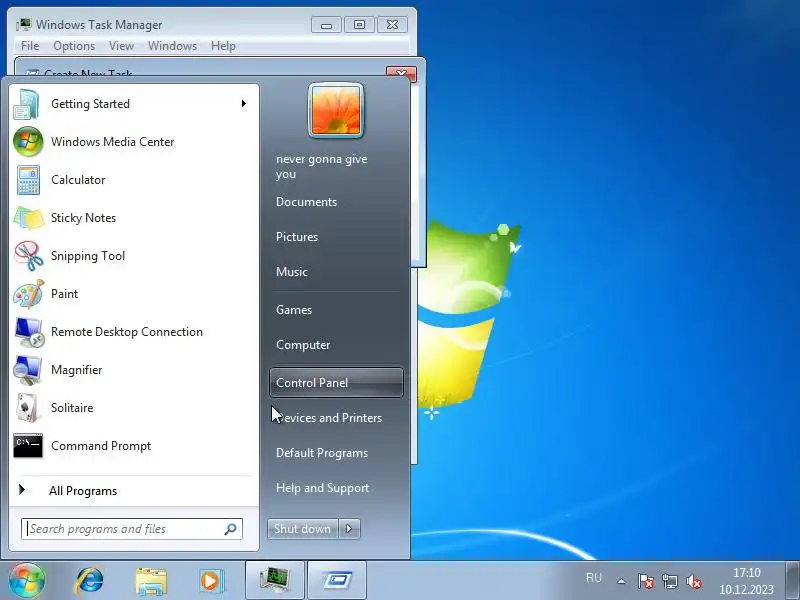Launch Solitaire cards icon
Viewport: 800px width, 600px height.
[27, 408]
